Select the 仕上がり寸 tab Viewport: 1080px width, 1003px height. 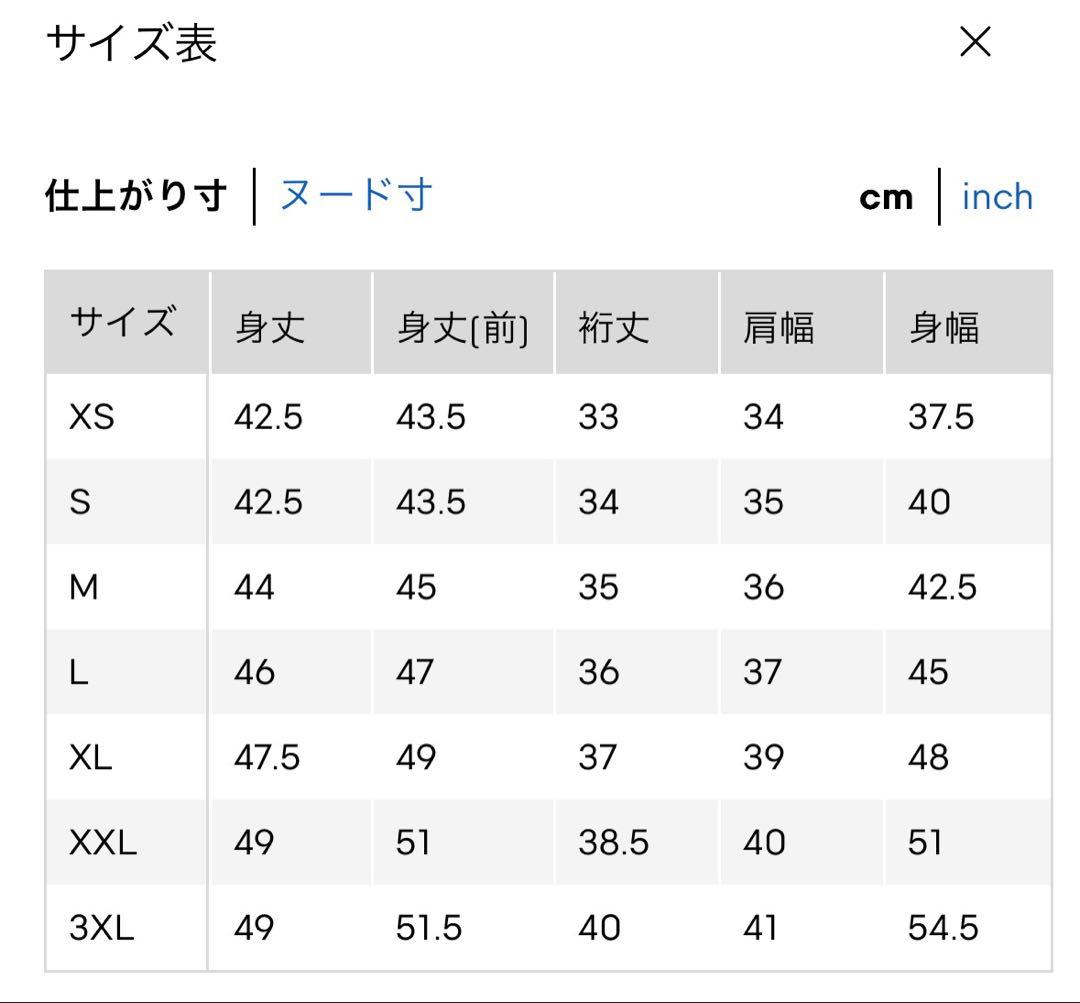tap(136, 196)
